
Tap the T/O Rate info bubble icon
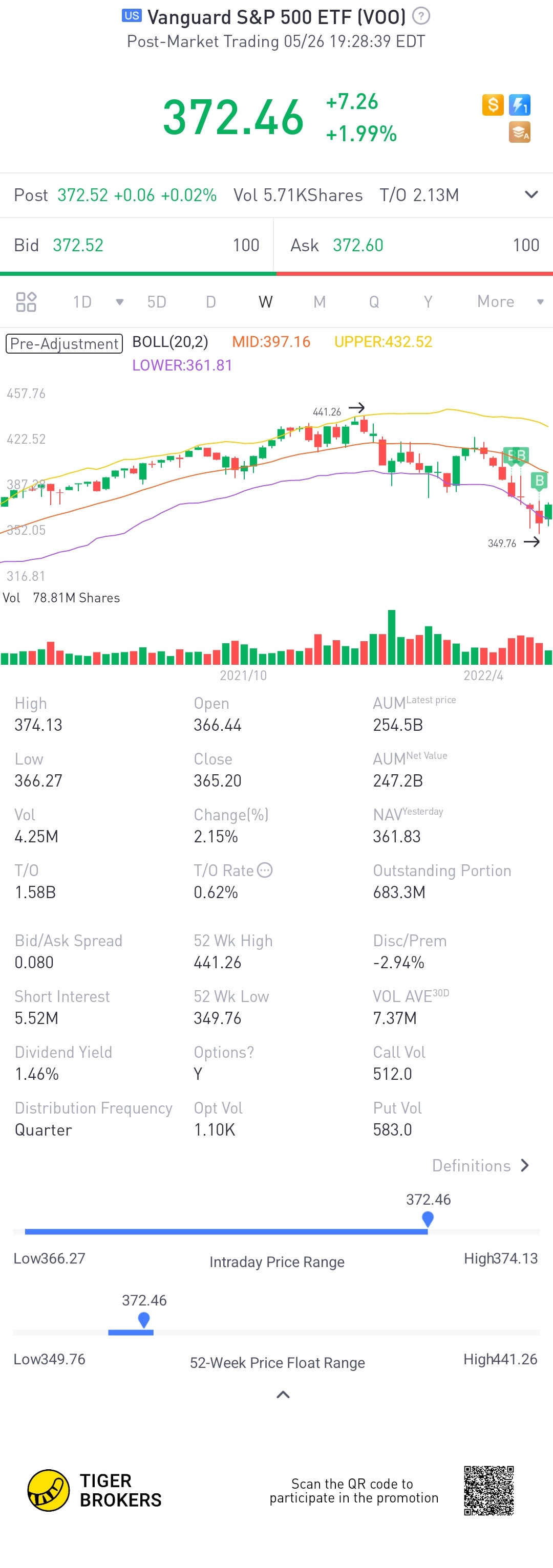264,870
